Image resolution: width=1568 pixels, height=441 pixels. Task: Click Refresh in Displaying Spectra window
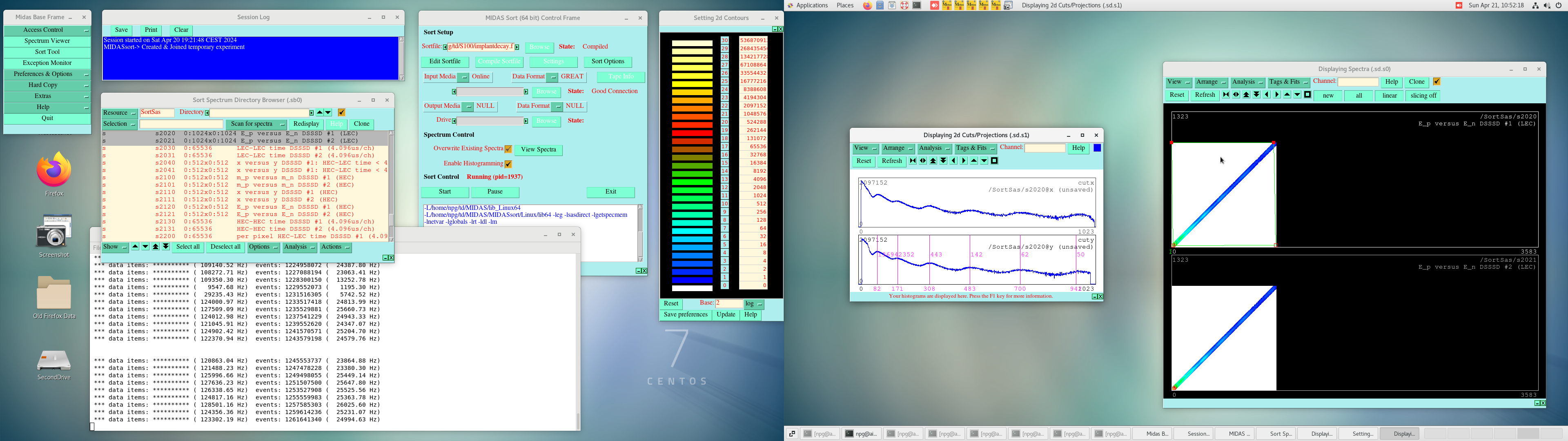tap(1205, 96)
